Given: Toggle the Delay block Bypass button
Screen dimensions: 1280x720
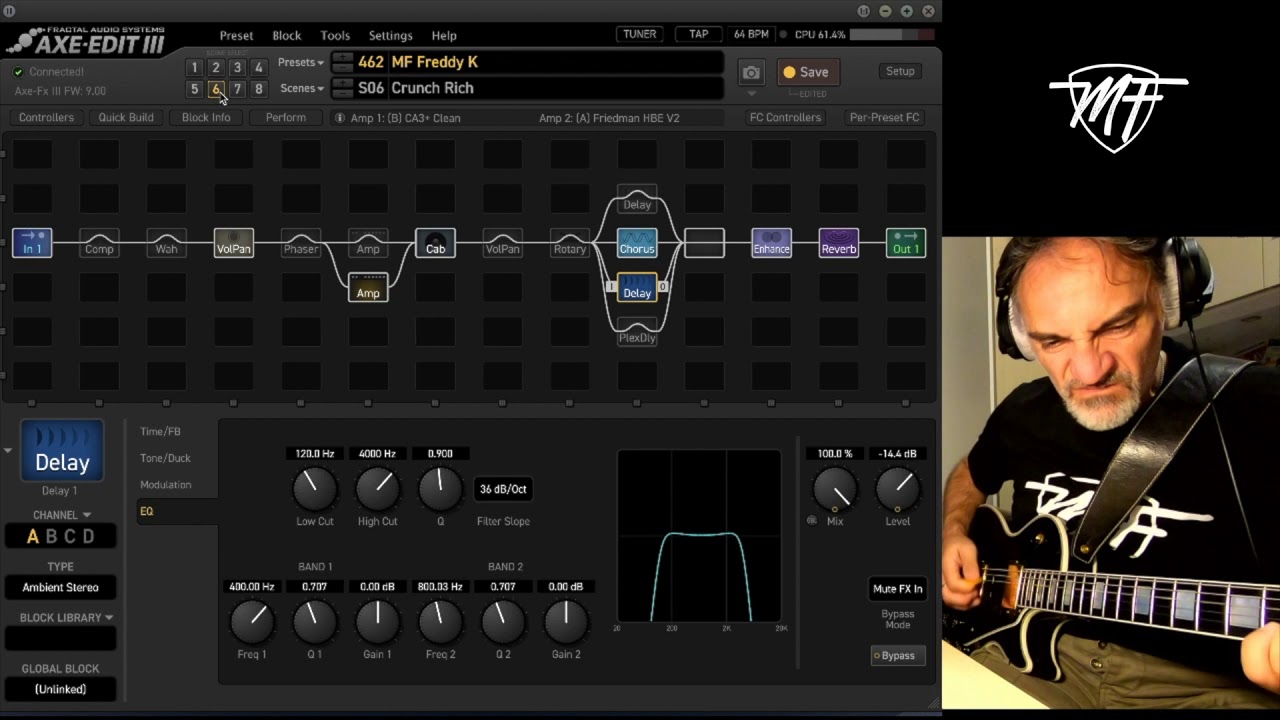Looking at the screenshot, I should (897, 656).
